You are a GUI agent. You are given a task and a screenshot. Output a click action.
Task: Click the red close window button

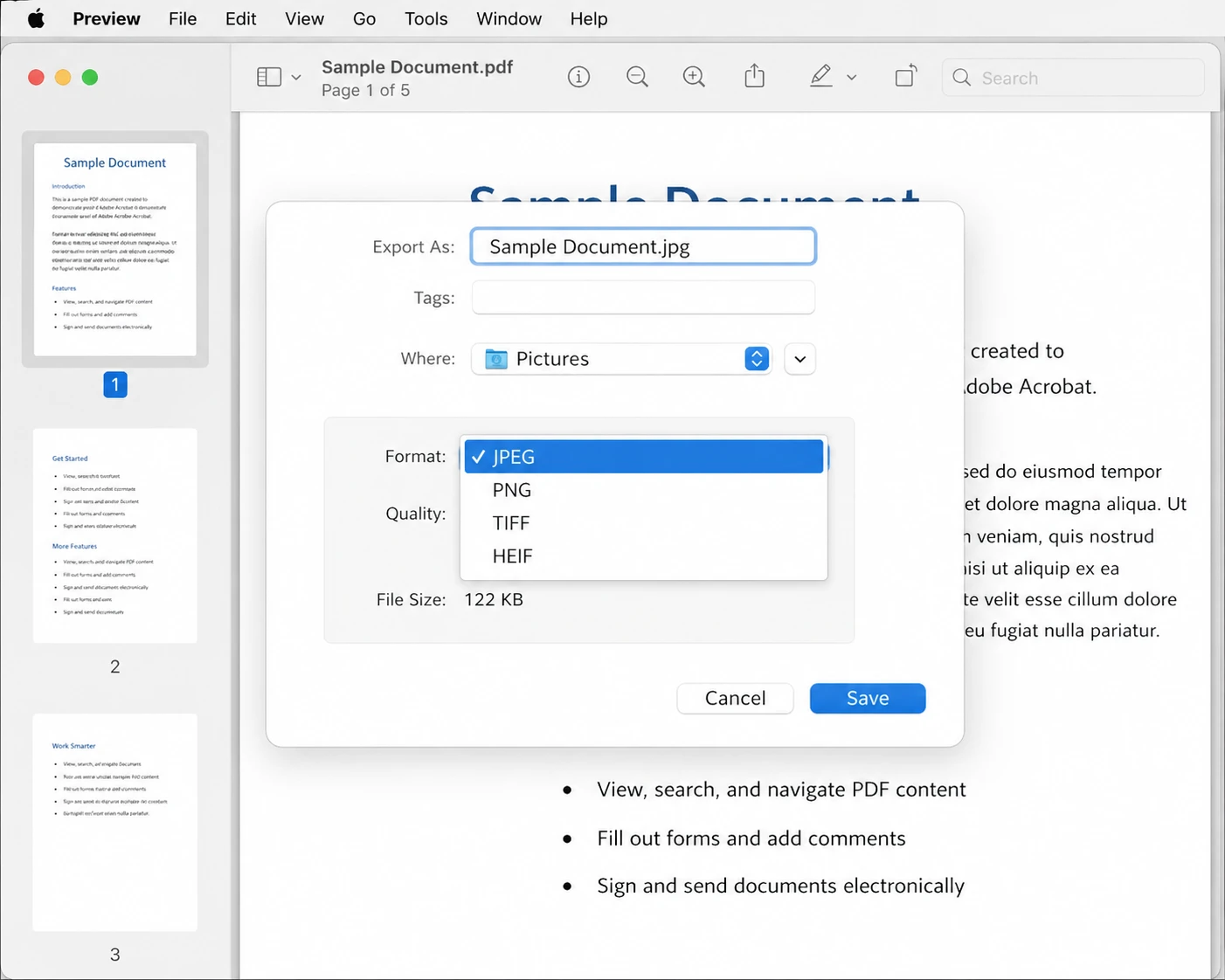pos(36,77)
